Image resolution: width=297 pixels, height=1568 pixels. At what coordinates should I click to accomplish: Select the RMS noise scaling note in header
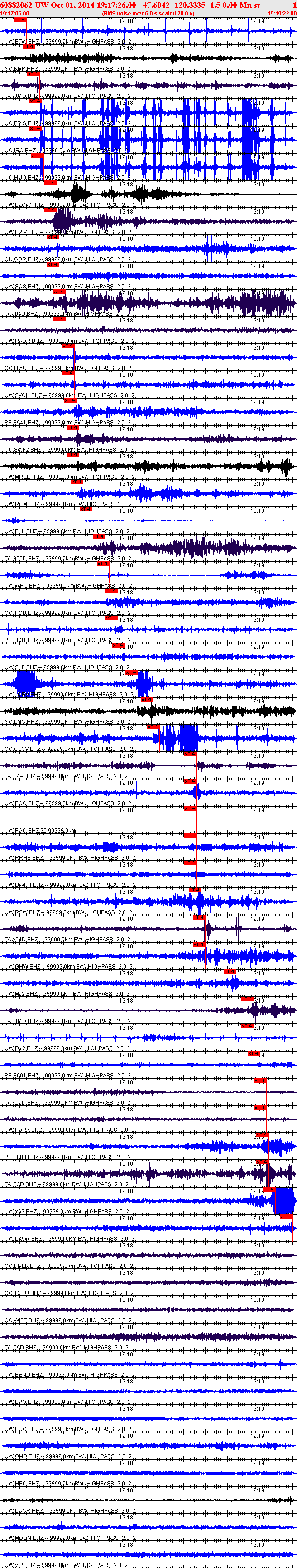click(x=148, y=13)
